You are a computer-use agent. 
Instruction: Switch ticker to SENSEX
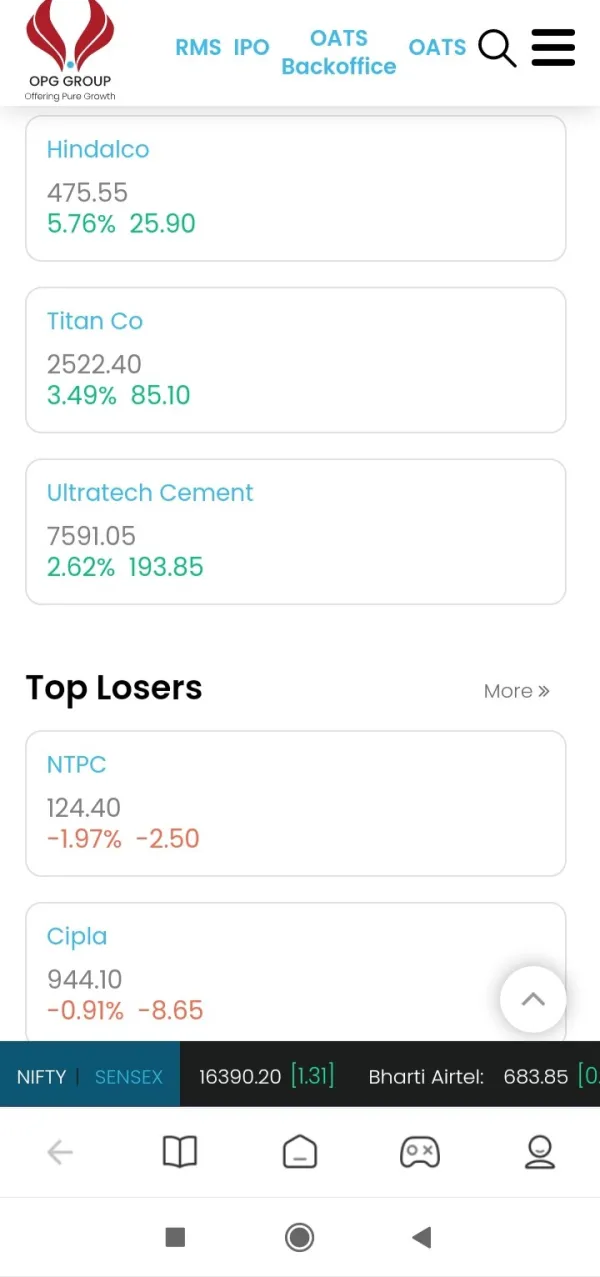129,1077
